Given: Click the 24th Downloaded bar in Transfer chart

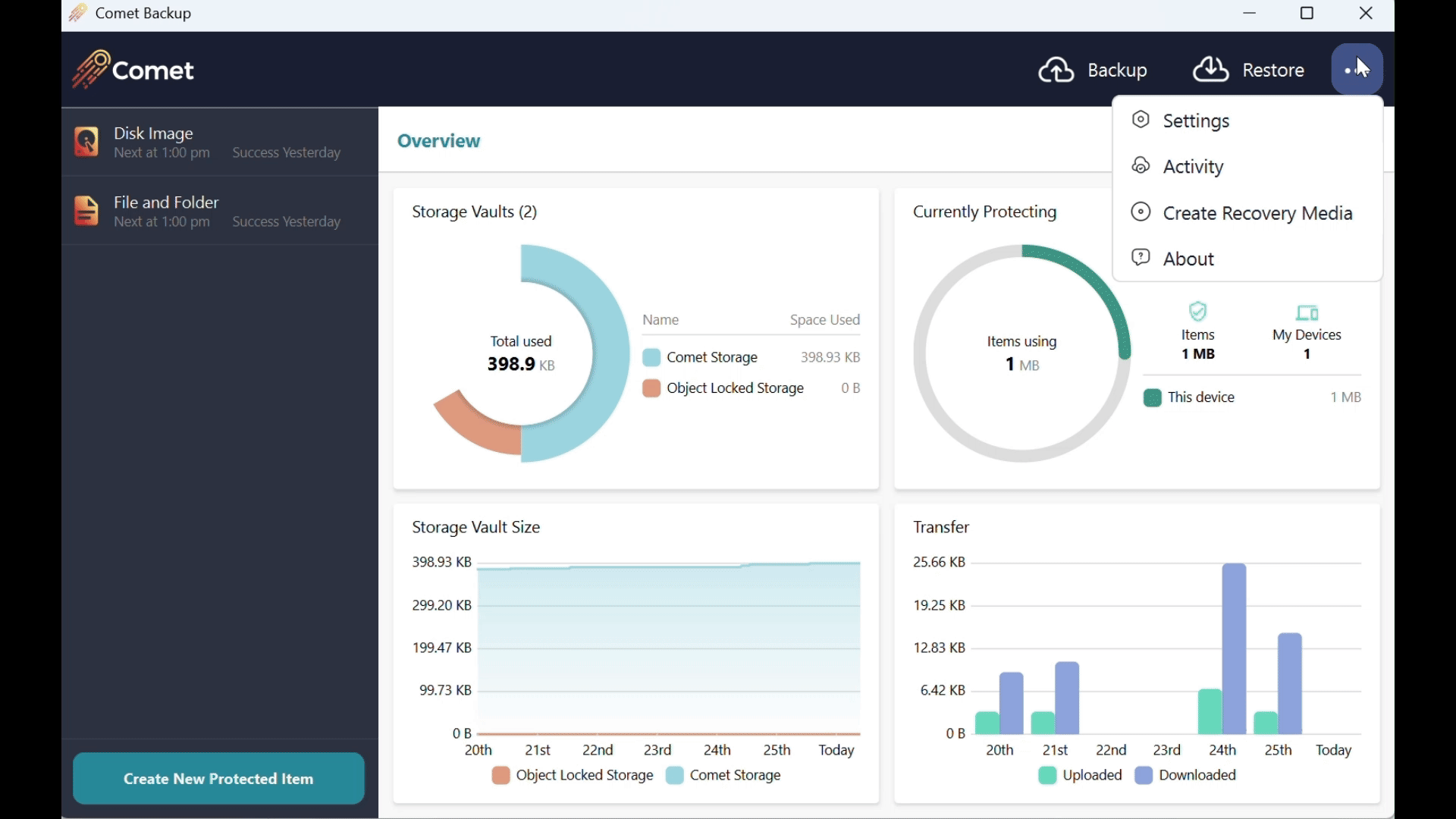Looking at the screenshot, I should [1234, 648].
